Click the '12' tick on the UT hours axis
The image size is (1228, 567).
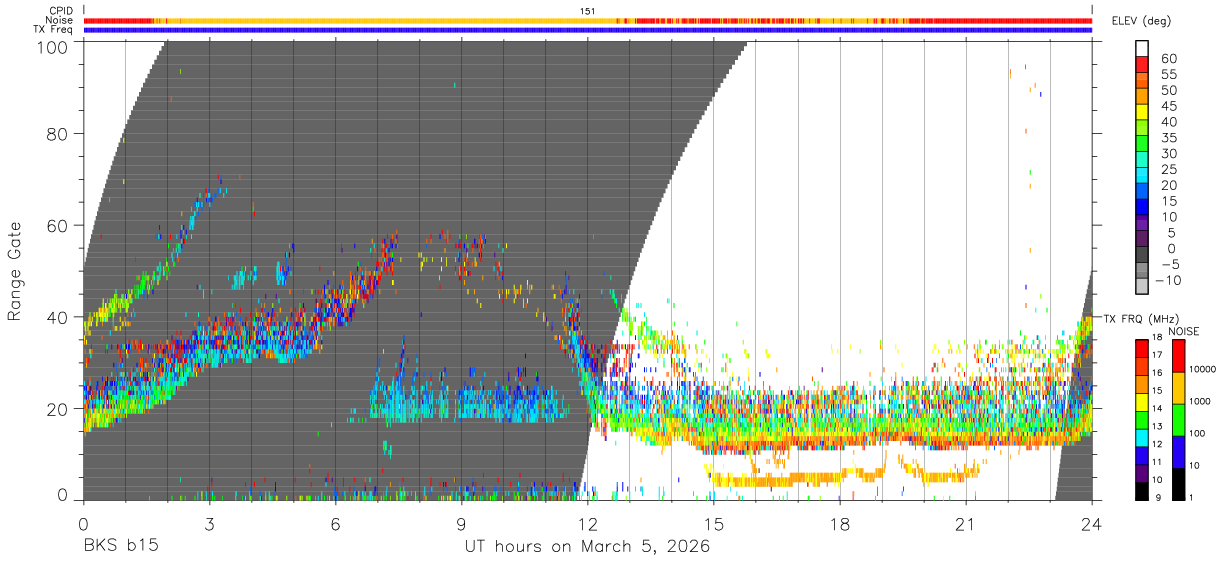pyautogui.click(x=587, y=522)
